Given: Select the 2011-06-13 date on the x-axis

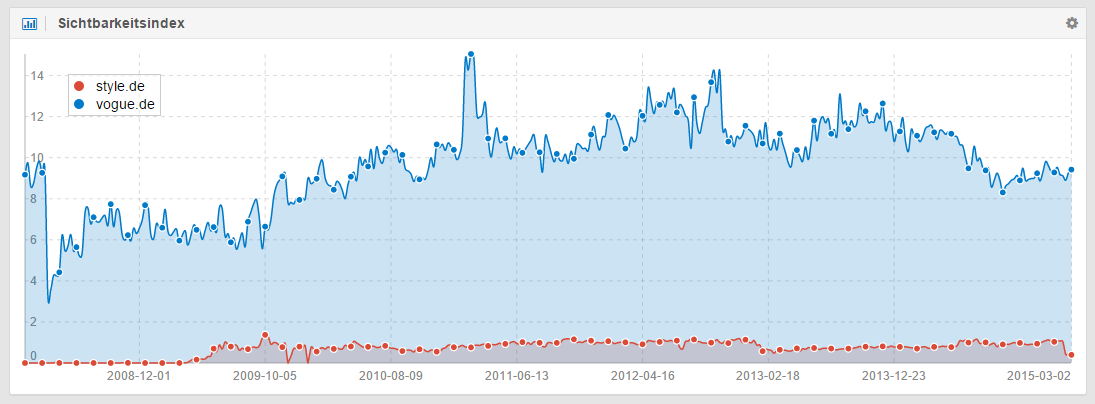Looking at the screenshot, I should (x=517, y=377).
